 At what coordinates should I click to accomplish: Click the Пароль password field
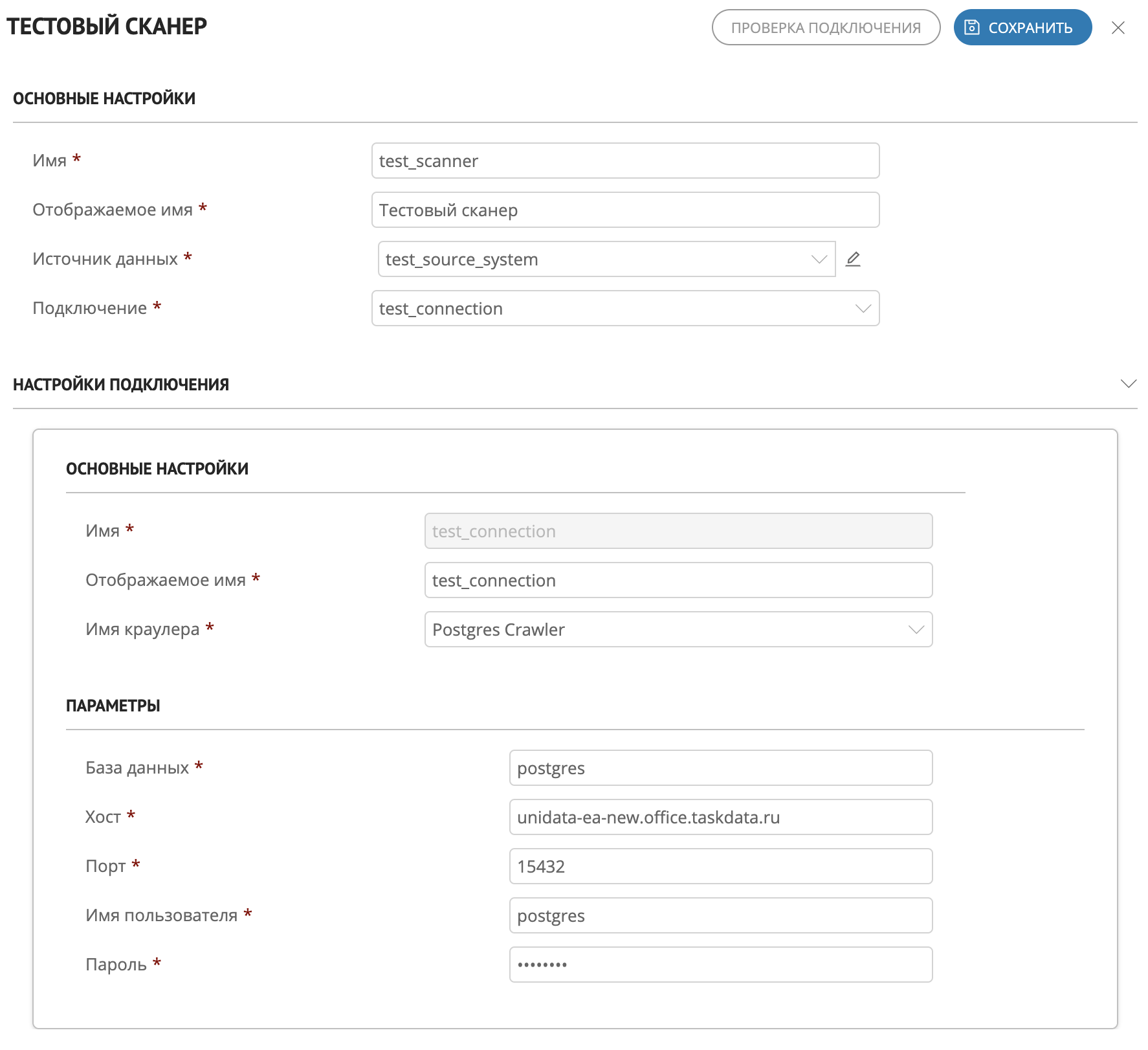(720, 965)
